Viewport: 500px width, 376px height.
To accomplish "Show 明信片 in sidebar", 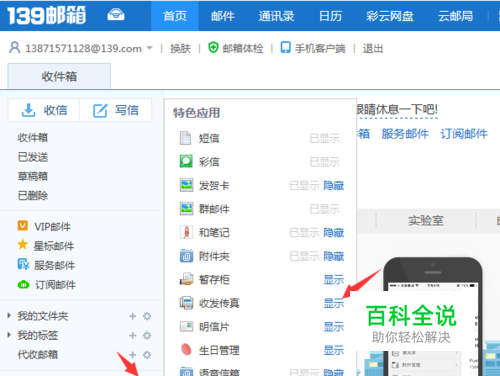I will click(x=334, y=327).
